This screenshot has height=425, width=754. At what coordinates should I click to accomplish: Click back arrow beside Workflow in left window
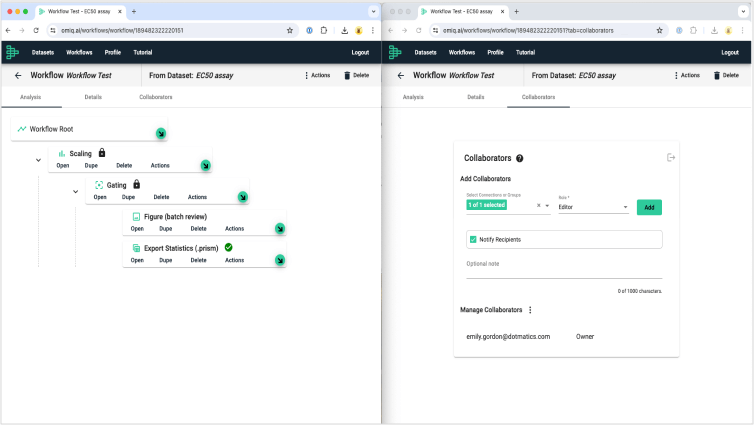click(x=17, y=75)
